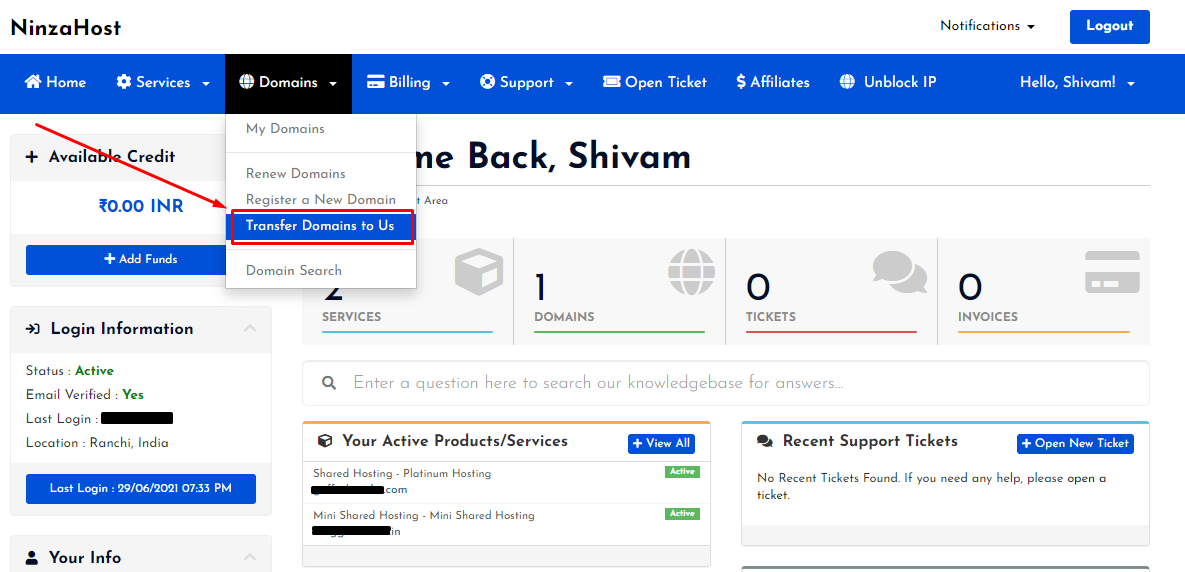The width and height of the screenshot is (1185, 572).
Task: Select My Domains from dropdown
Action: point(285,129)
